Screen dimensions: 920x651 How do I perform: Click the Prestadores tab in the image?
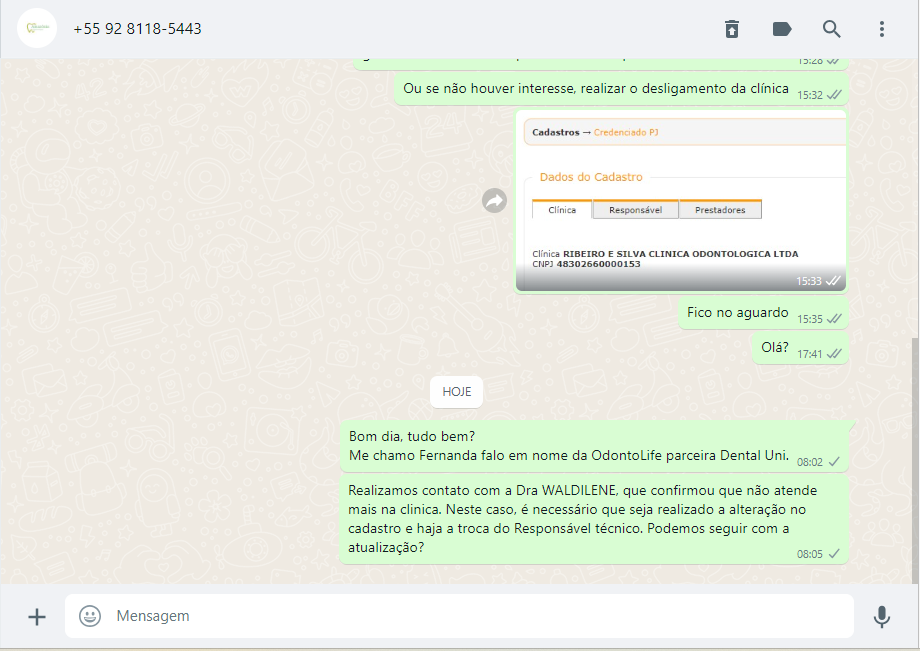720,210
